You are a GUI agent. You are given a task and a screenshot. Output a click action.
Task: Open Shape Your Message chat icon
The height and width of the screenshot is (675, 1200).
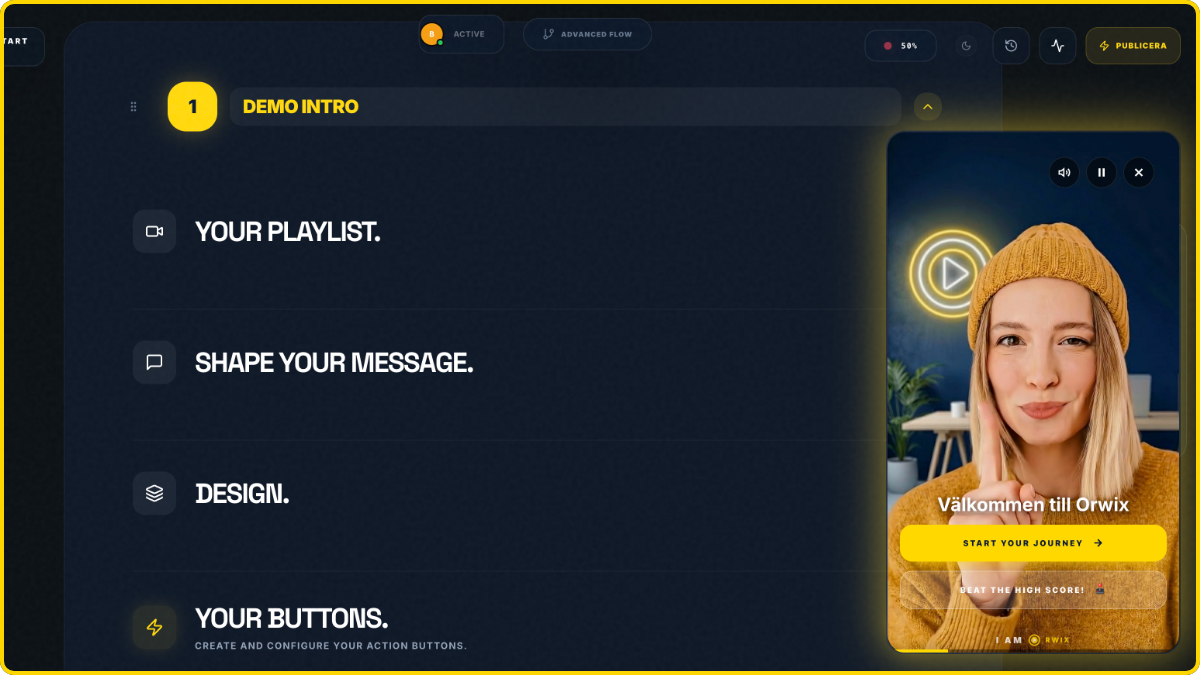pos(154,362)
